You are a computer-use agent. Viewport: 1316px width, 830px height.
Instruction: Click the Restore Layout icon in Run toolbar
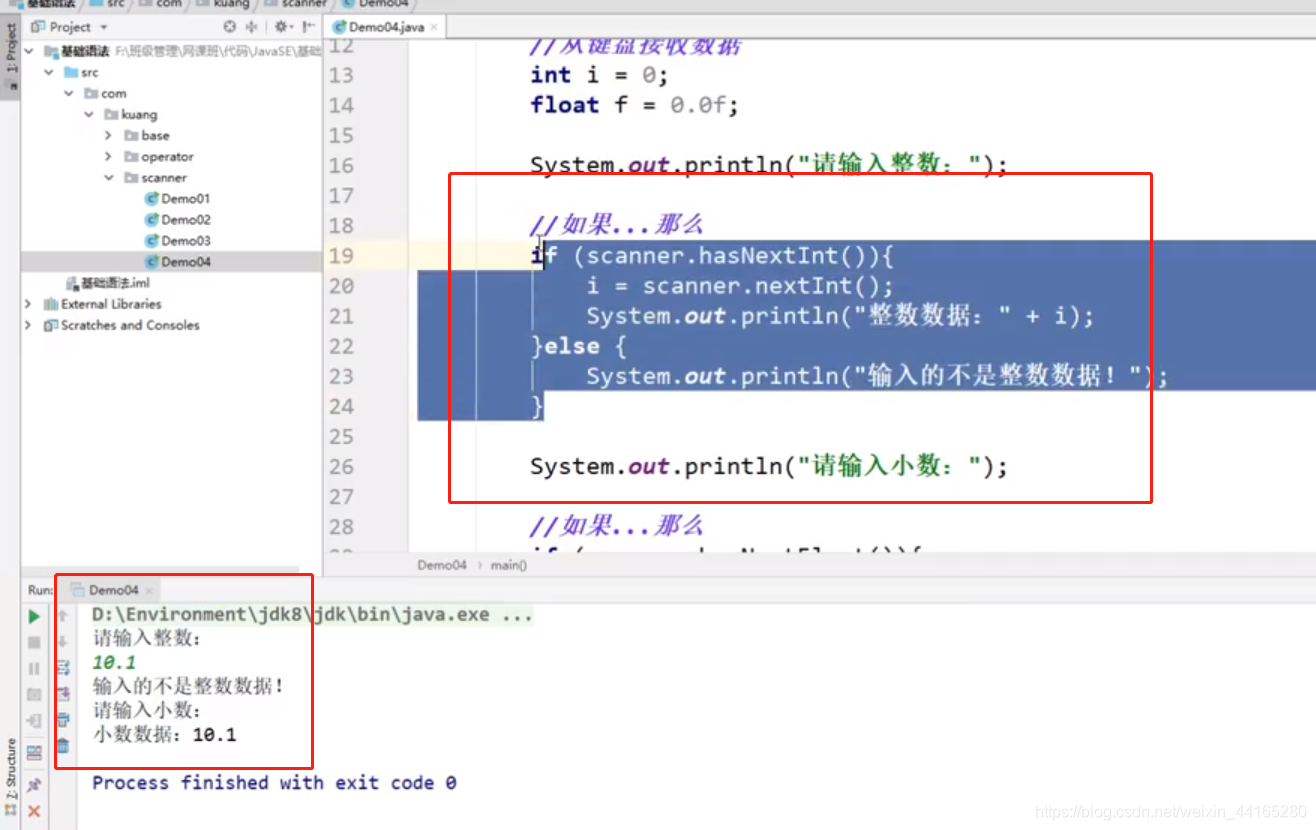click(34, 753)
